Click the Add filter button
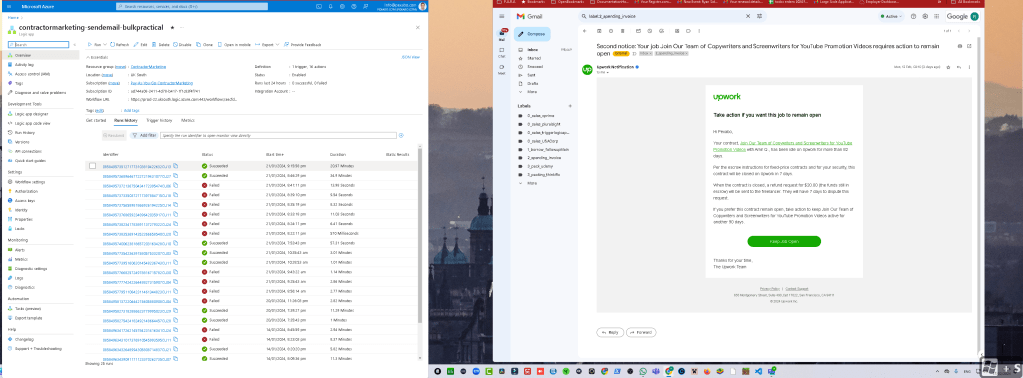 144,135
